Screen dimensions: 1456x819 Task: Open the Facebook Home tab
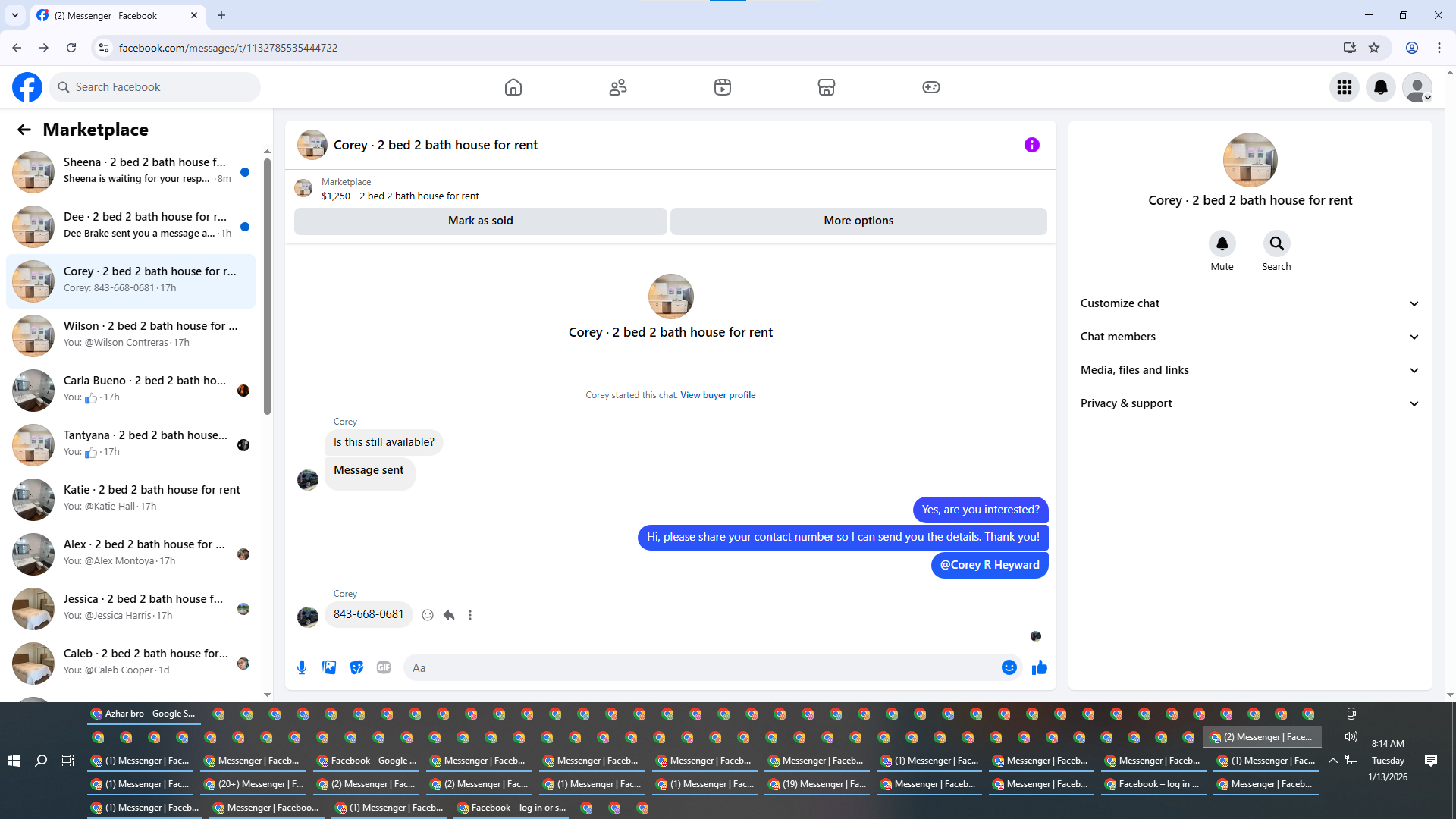tap(513, 87)
